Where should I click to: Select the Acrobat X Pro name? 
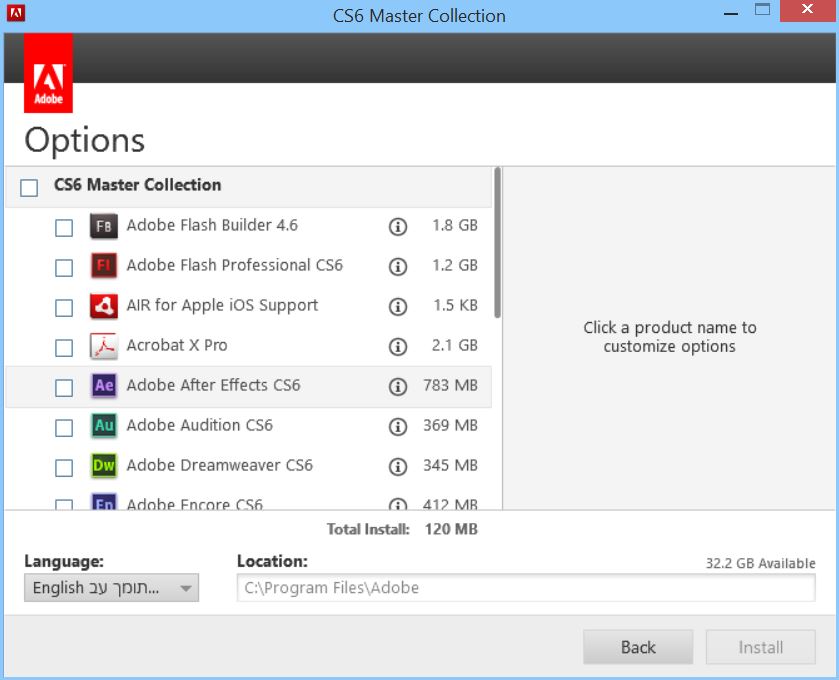(177, 346)
